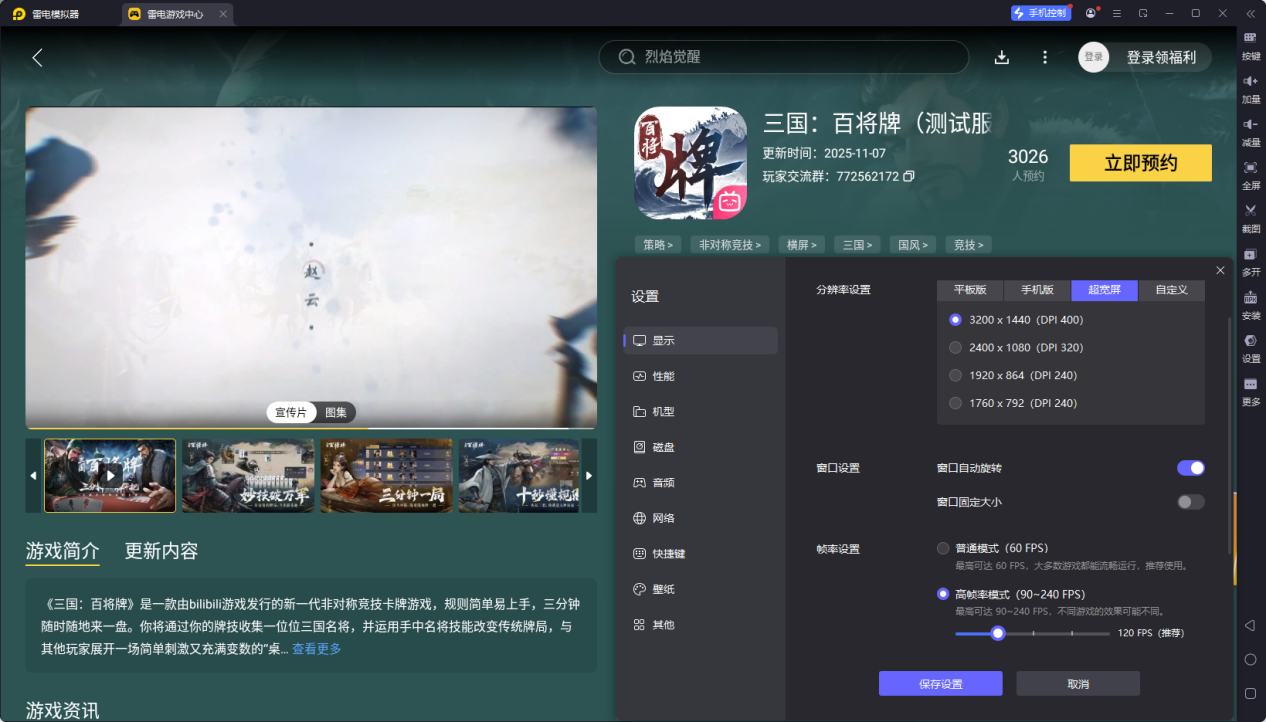The image size is (1266, 722).
Task: Switch to the 更新内容 tab
Action: coord(161,552)
